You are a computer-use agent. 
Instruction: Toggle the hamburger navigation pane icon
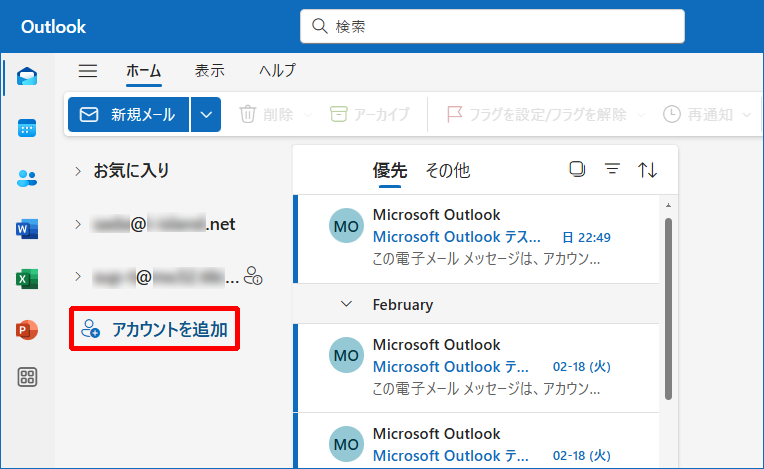(88, 71)
